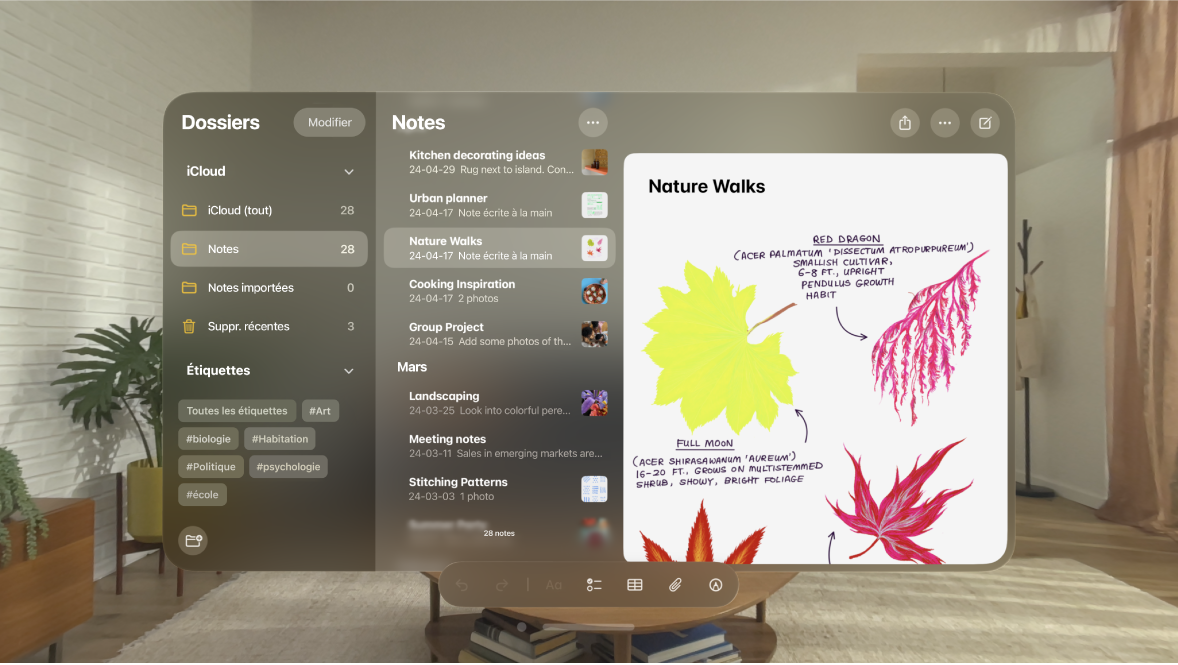Click the redo arrow in toolbar

tap(502, 585)
